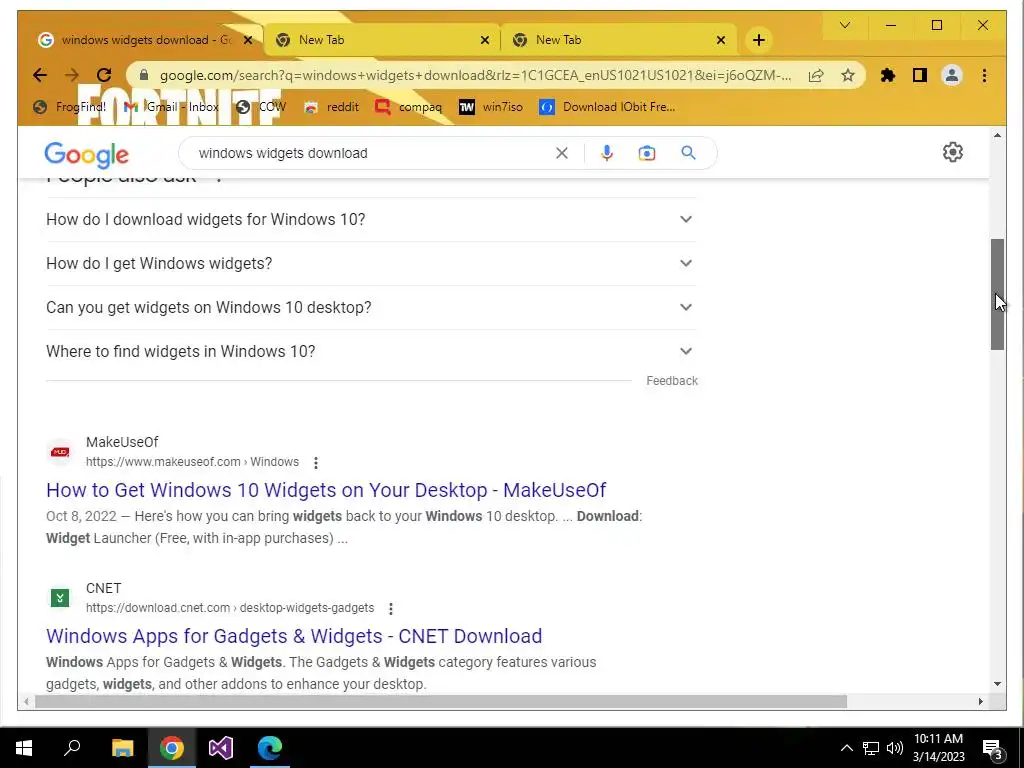Open the network tray icon
Viewport: 1024px width, 768px height.
coord(871,748)
